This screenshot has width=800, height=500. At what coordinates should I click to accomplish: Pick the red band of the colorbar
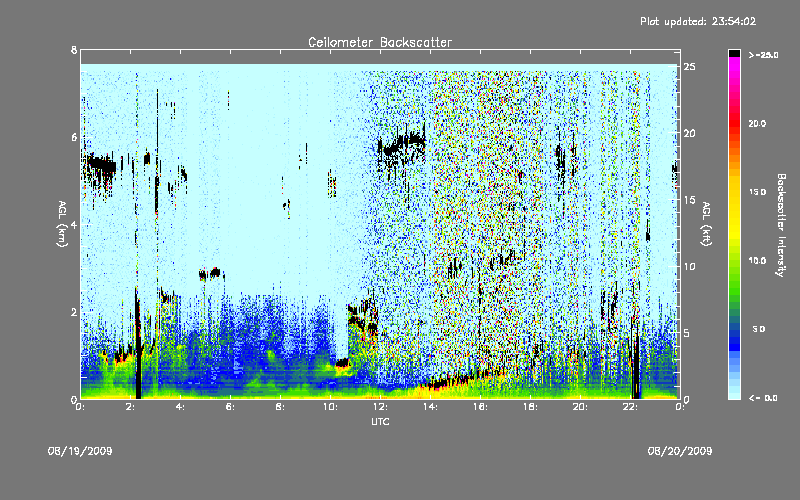734,125
